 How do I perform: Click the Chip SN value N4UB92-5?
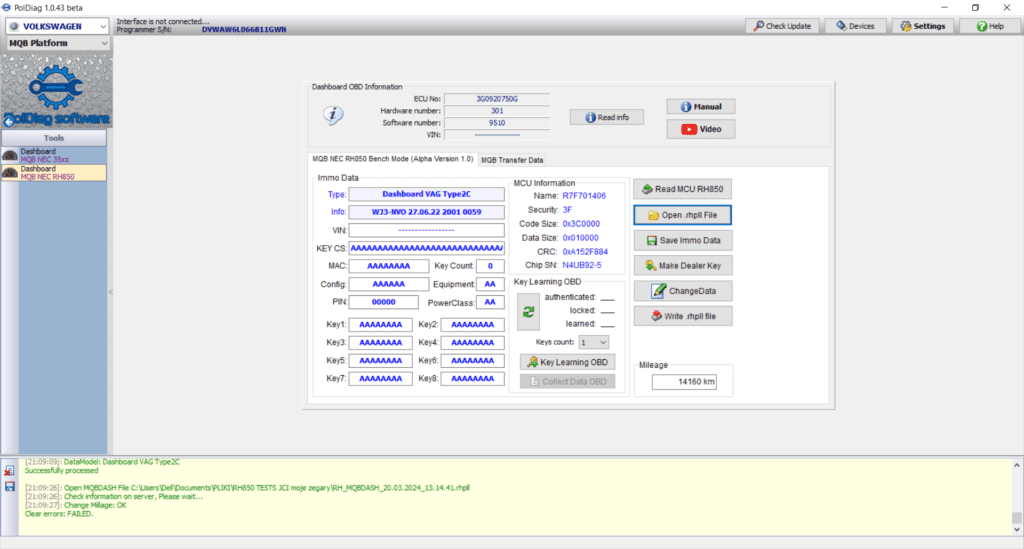(582, 266)
